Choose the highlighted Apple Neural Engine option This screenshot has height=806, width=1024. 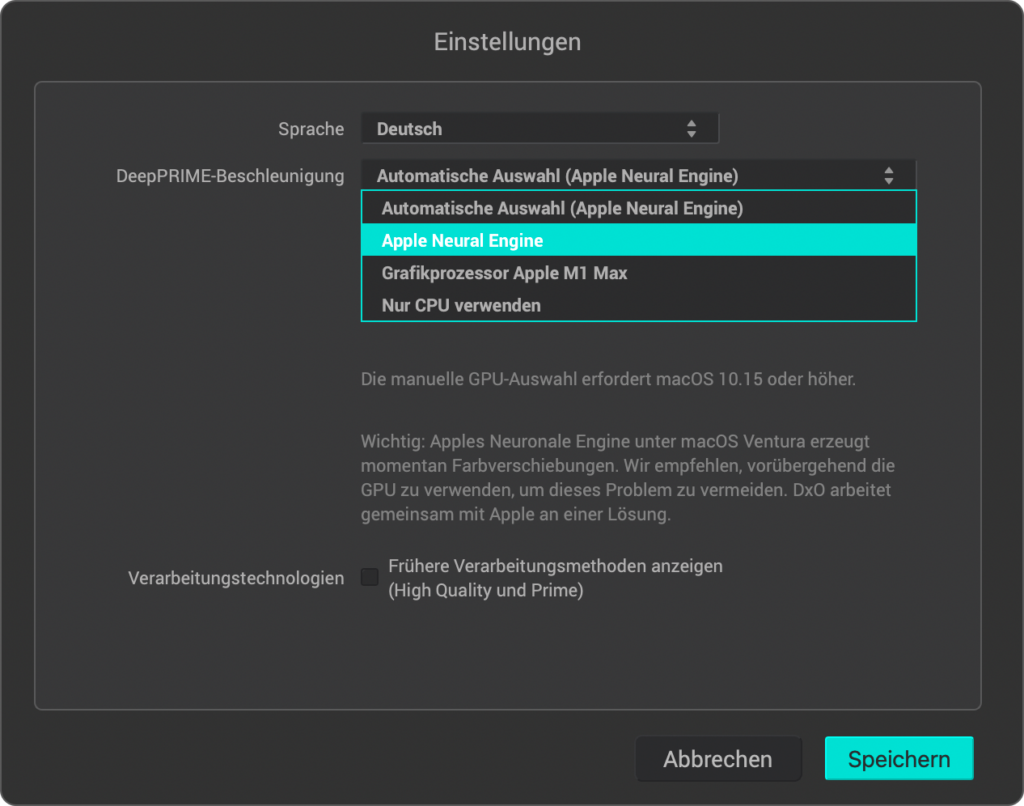(638, 240)
